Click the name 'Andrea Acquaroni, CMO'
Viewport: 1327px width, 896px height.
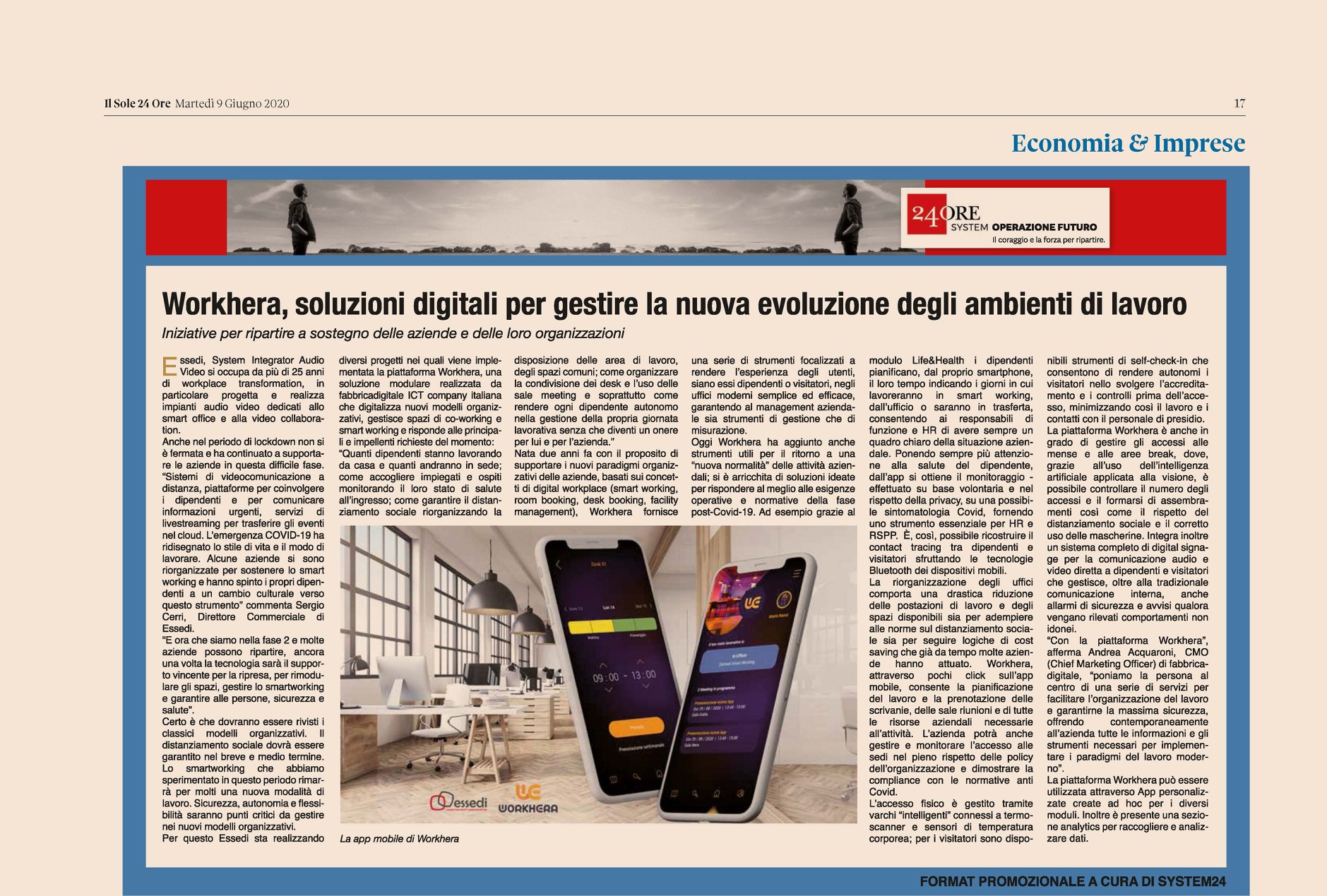(1148, 652)
